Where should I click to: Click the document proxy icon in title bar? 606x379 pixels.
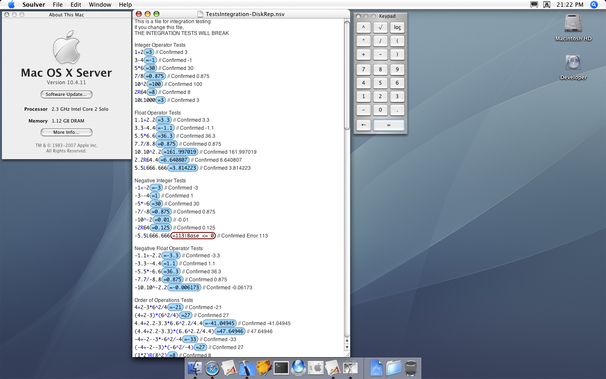pyautogui.click(x=200, y=14)
